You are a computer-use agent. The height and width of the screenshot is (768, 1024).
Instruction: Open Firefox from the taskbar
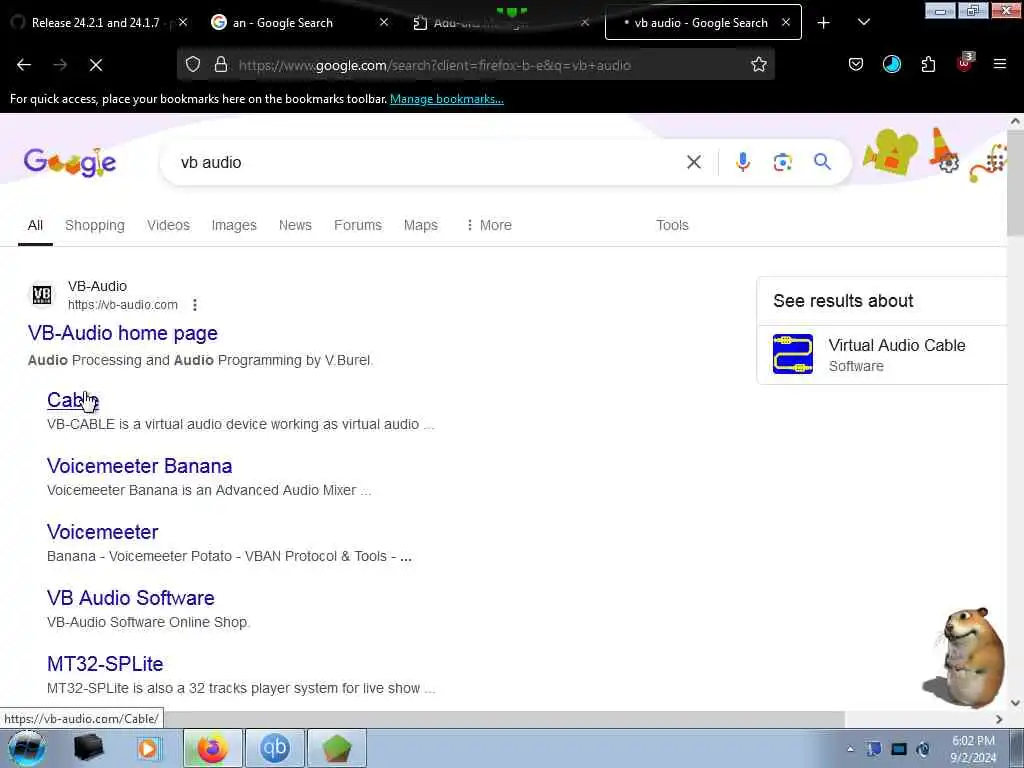(212, 748)
